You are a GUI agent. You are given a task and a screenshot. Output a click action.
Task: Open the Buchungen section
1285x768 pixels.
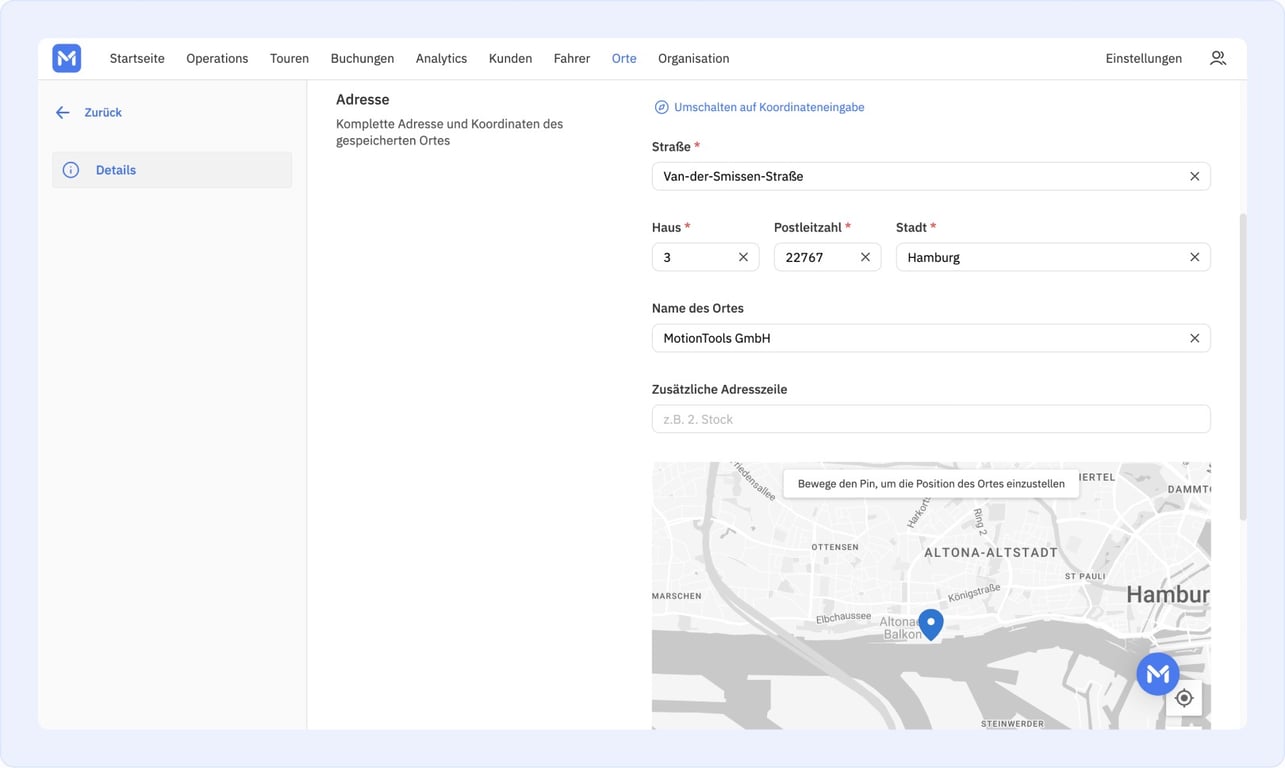(x=362, y=58)
